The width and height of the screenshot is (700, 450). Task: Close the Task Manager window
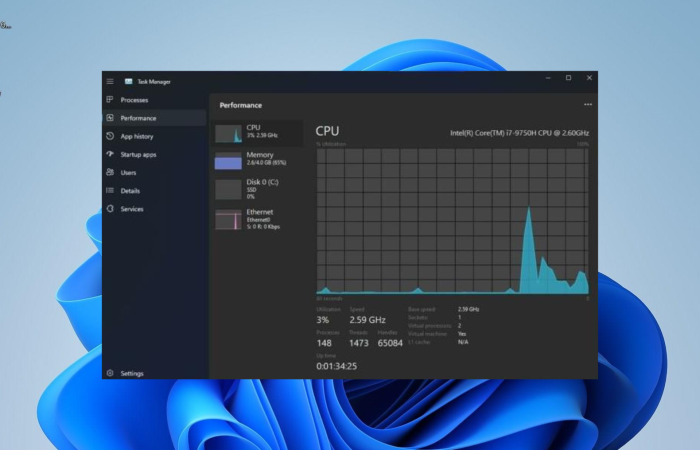click(589, 78)
